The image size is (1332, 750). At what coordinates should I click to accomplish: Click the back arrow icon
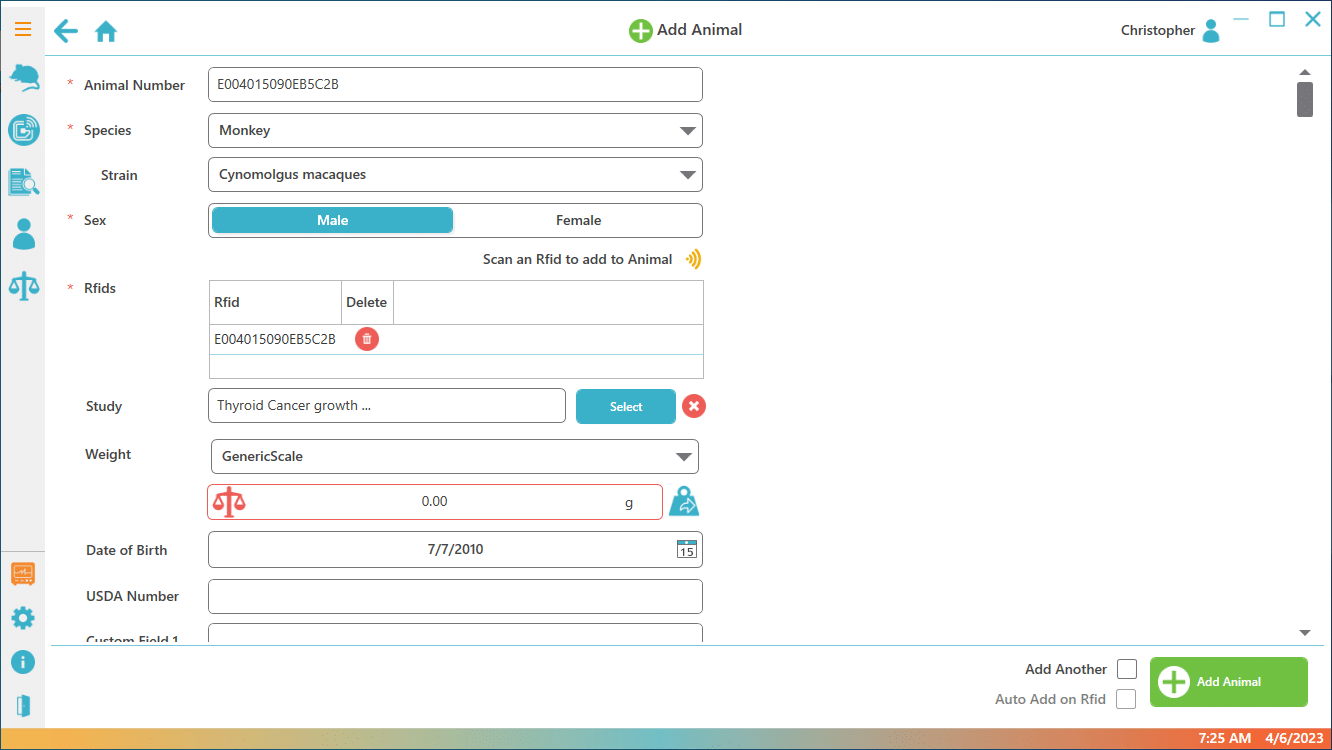pos(66,31)
